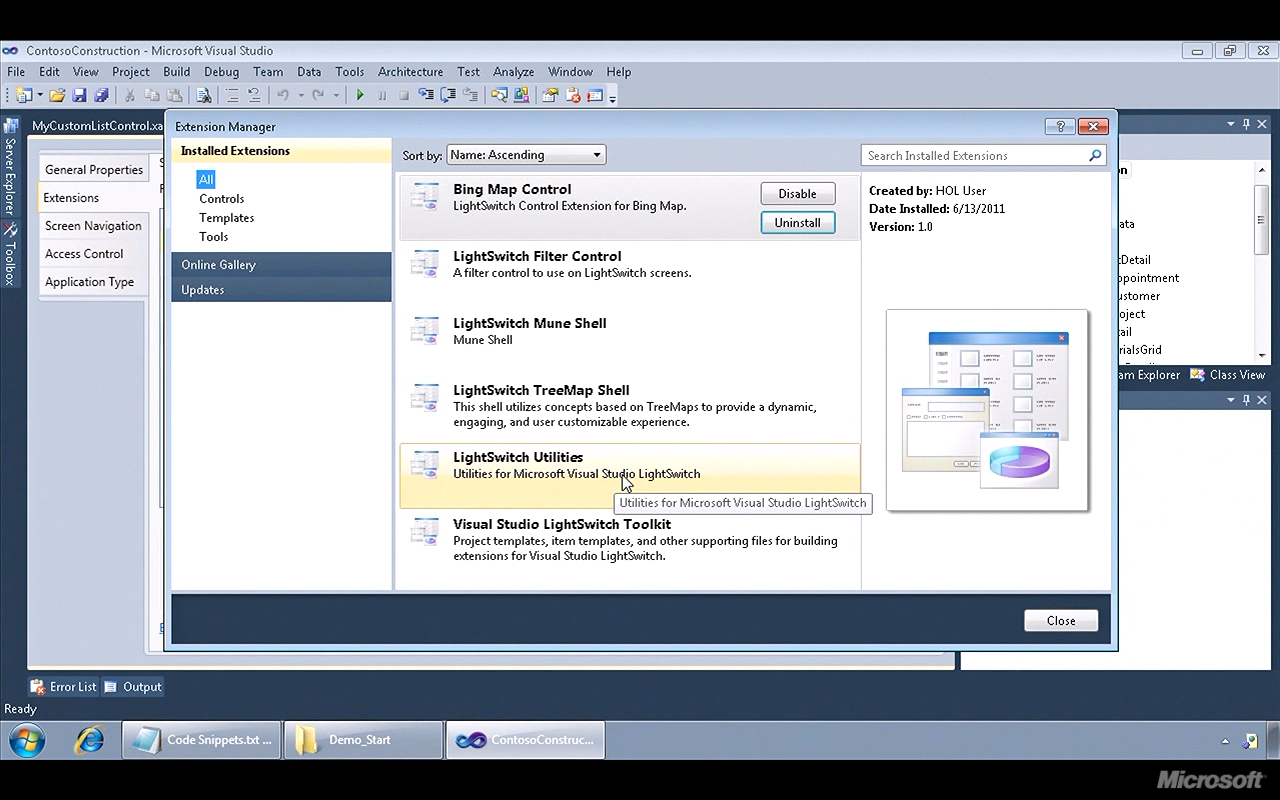Open Internet Explorer from the taskbar
The height and width of the screenshot is (800, 1280).
pyautogui.click(x=90, y=740)
